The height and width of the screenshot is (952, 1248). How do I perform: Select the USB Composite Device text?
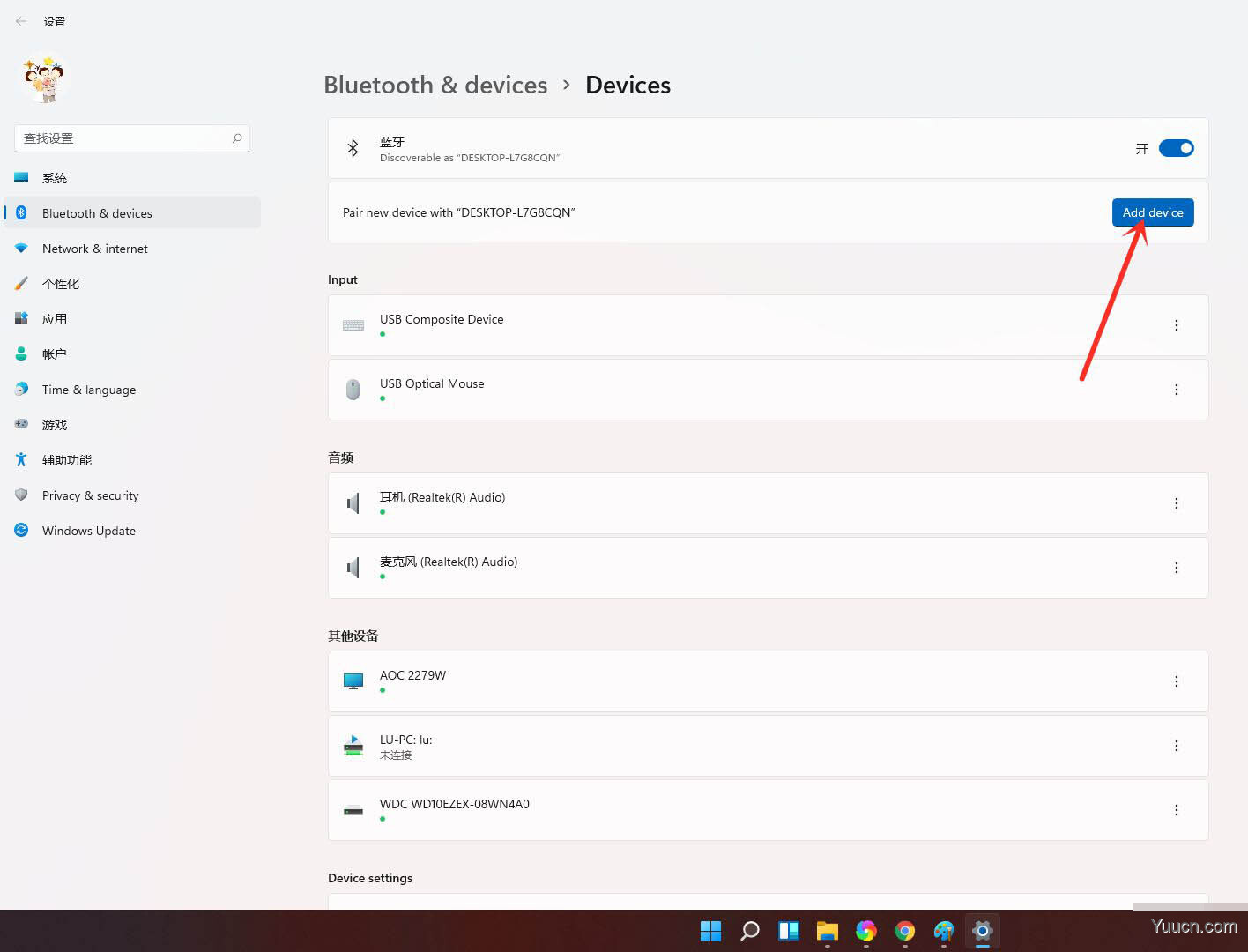coord(442,319)
